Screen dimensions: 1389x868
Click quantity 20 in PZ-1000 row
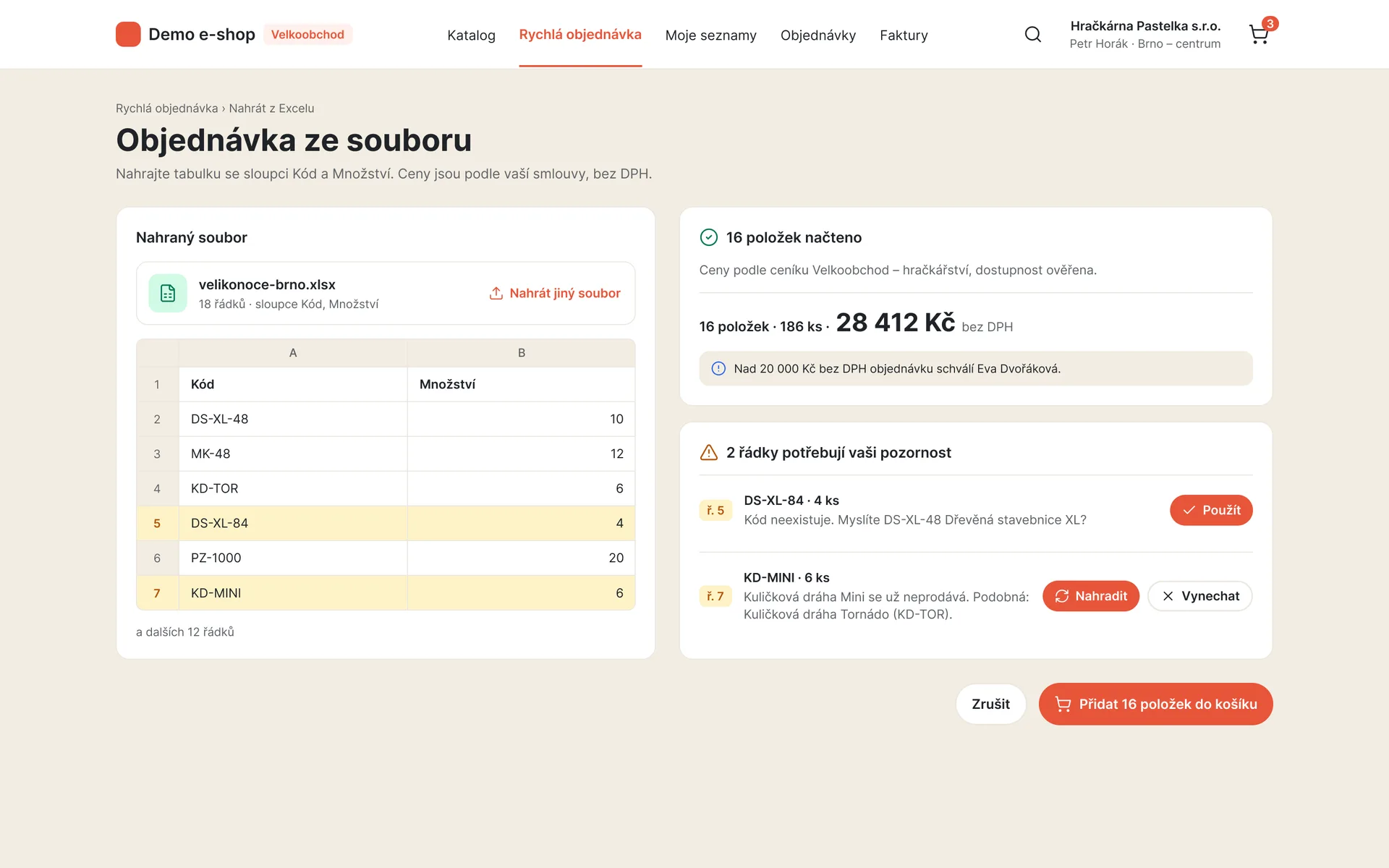tap(521, 558)
